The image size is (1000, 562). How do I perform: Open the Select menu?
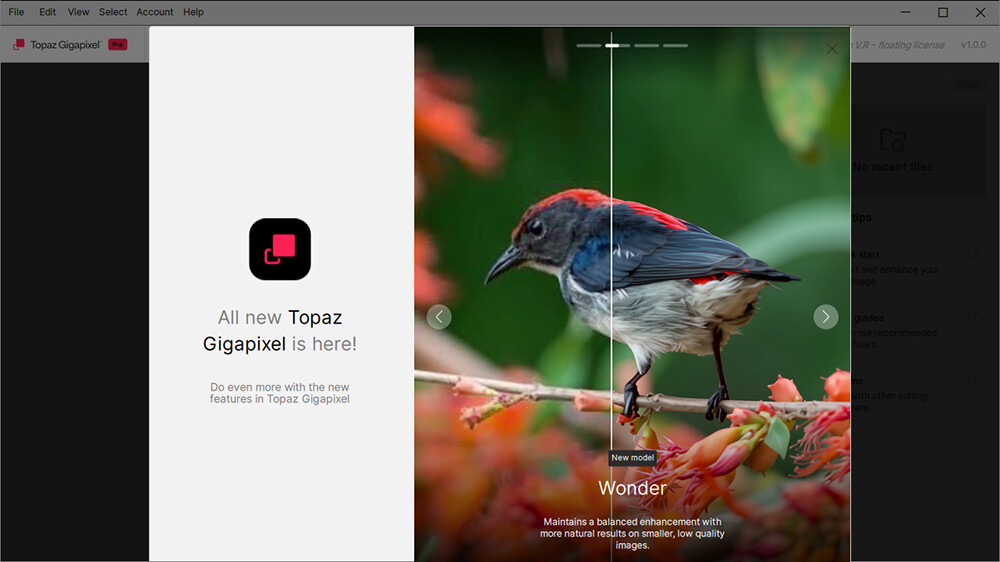pyautogui.click(x=113, y=12)
